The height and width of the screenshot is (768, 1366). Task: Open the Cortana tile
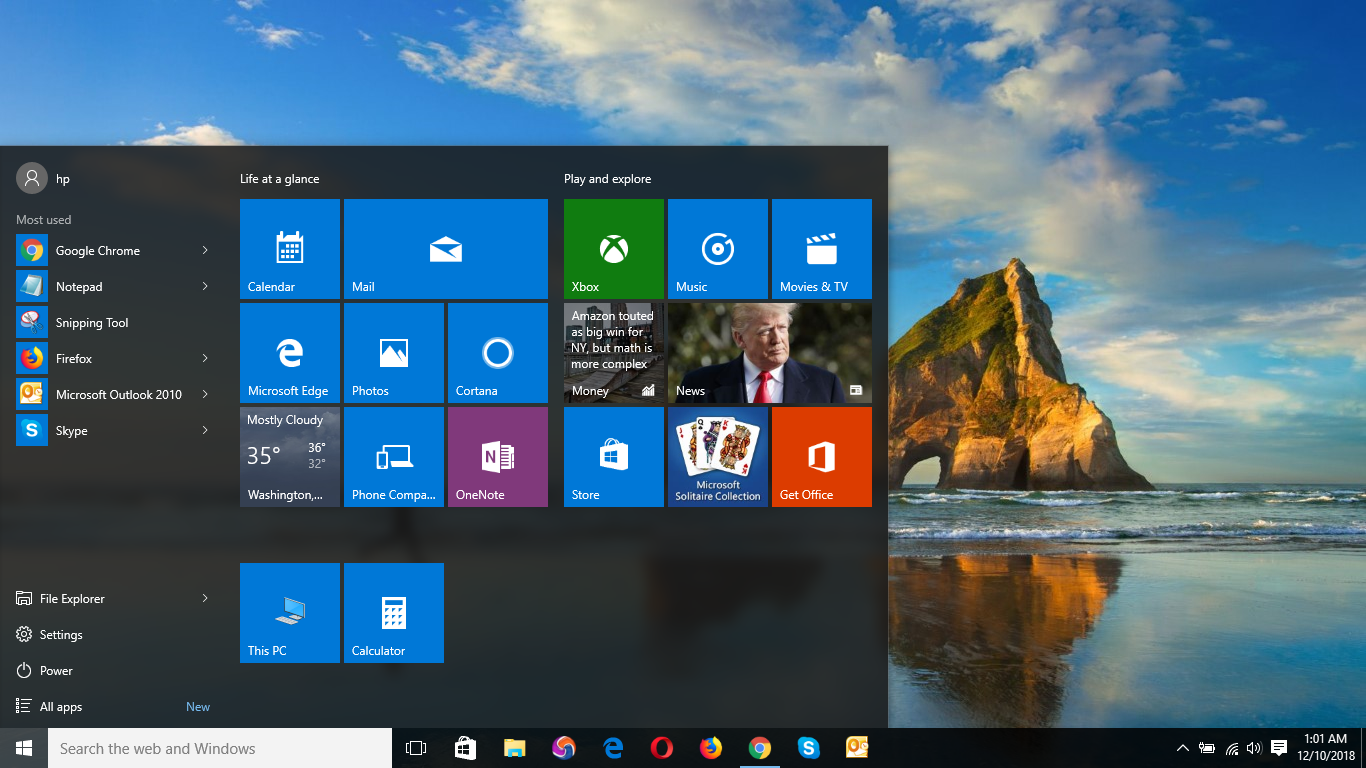[498, 353]
